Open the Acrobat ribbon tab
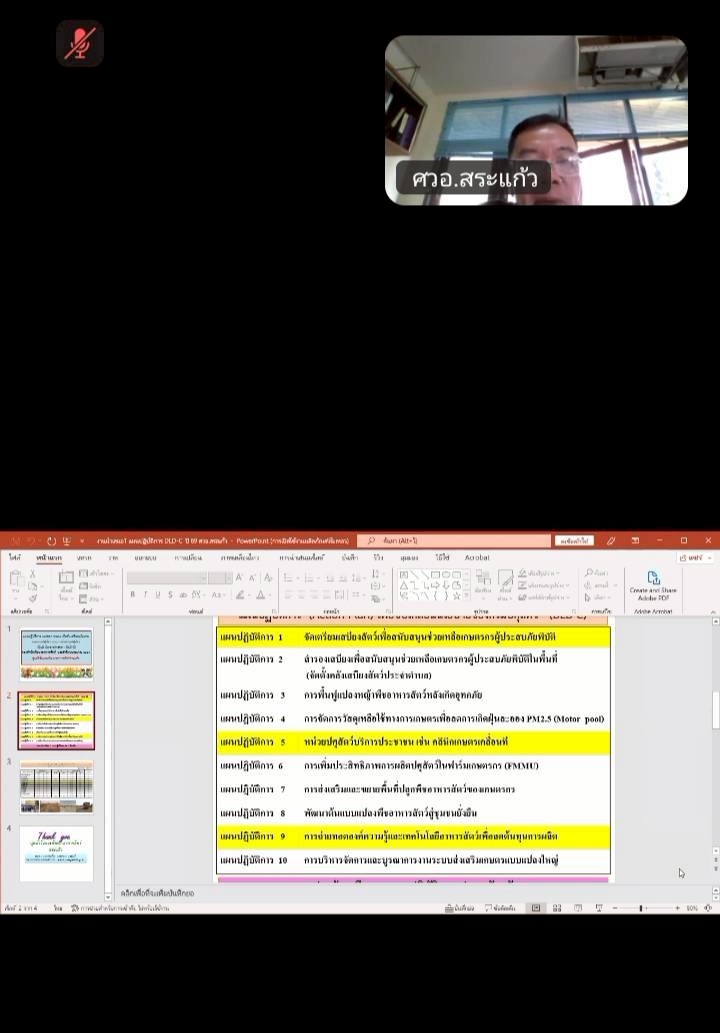The height and width of the screenshot is (1033, 720). click(477, 557)
